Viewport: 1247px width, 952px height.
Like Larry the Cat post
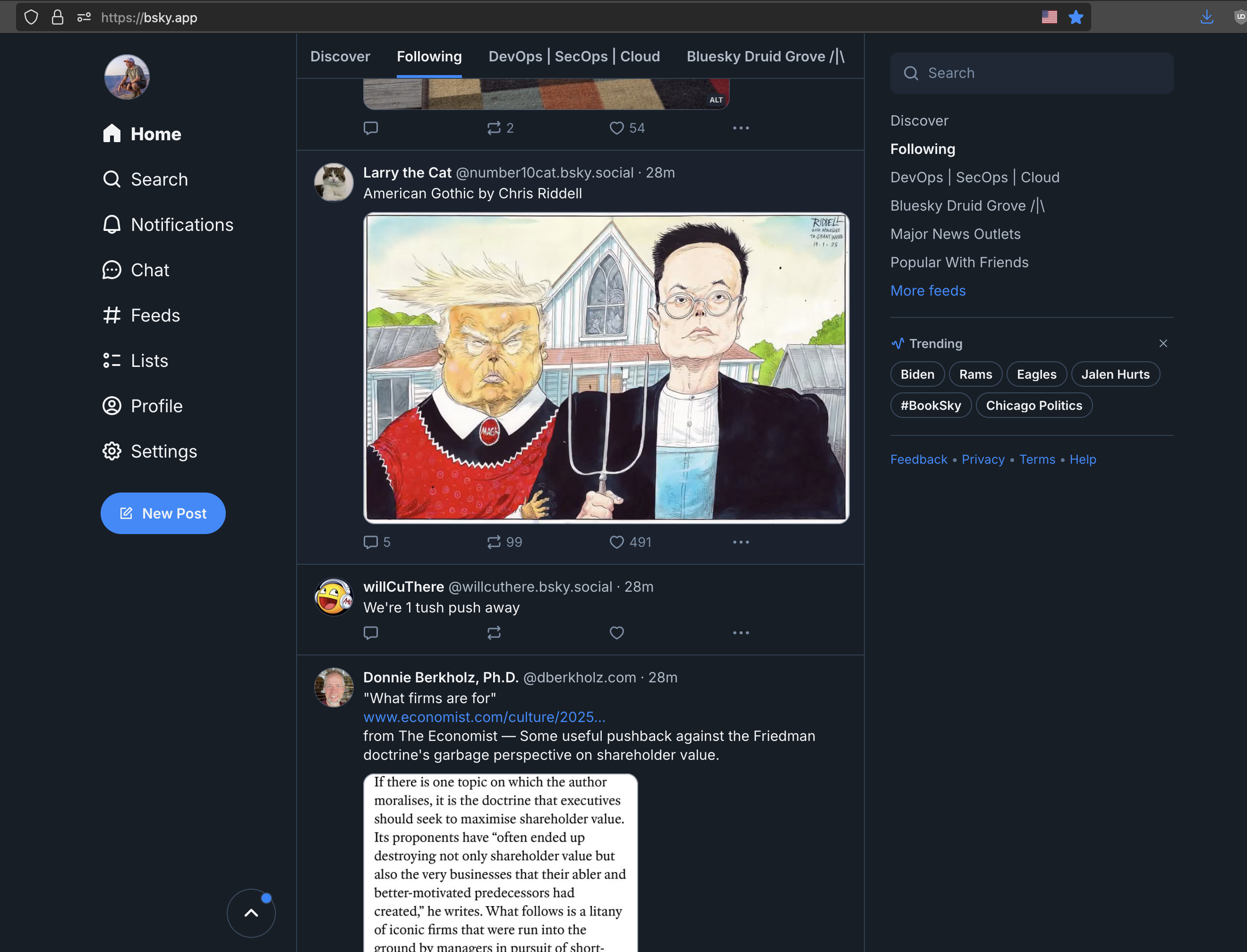tap(630, 542)
